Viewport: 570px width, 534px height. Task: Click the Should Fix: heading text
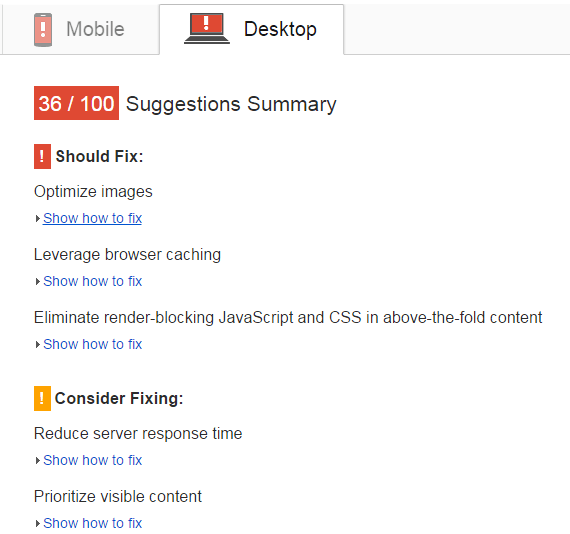(x=99, y=156)
